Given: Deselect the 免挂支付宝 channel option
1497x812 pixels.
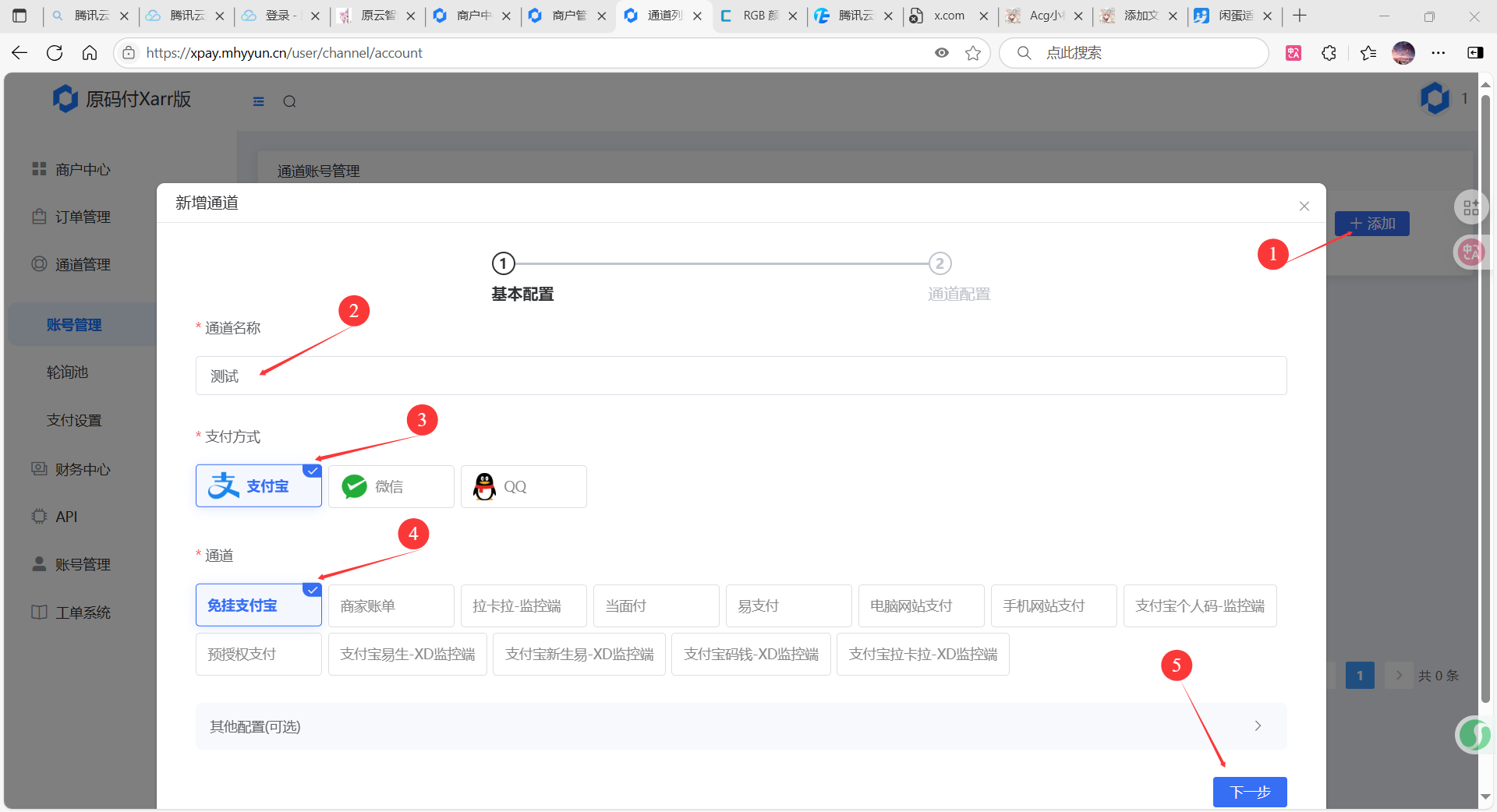Looking at the screenshot, I should click(x=258, y=605).
